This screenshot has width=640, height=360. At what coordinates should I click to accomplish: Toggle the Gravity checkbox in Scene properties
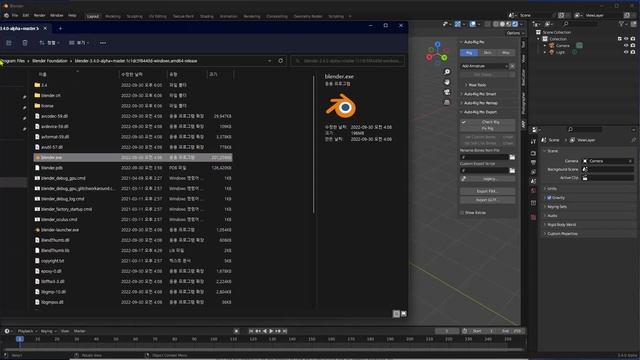pyautogui.click(x=549, y=198)
